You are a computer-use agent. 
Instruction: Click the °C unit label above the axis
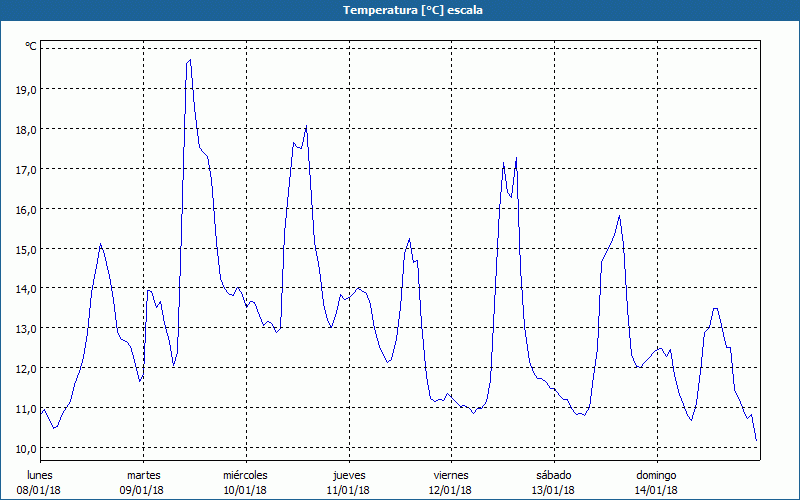click(x=31, y=46)
